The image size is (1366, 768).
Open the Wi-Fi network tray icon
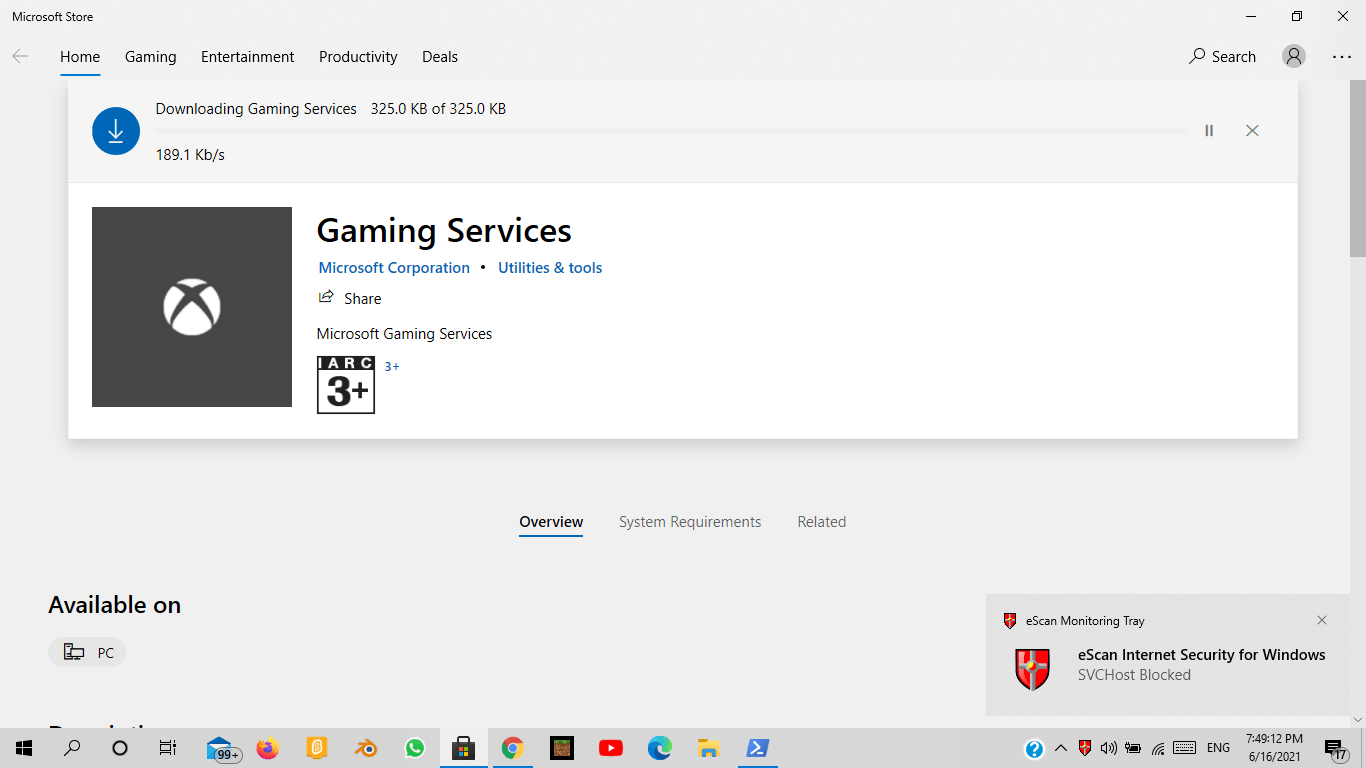[x=1158, y=748]
